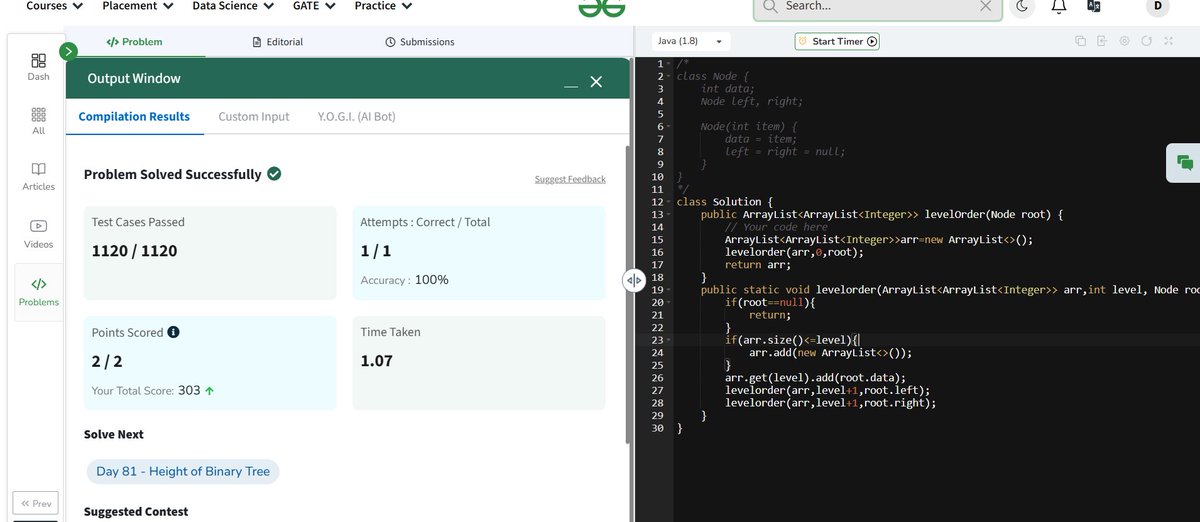Fold code at line 13 arrow
The height and width of the screenshot is (522, 1200).
668,214
